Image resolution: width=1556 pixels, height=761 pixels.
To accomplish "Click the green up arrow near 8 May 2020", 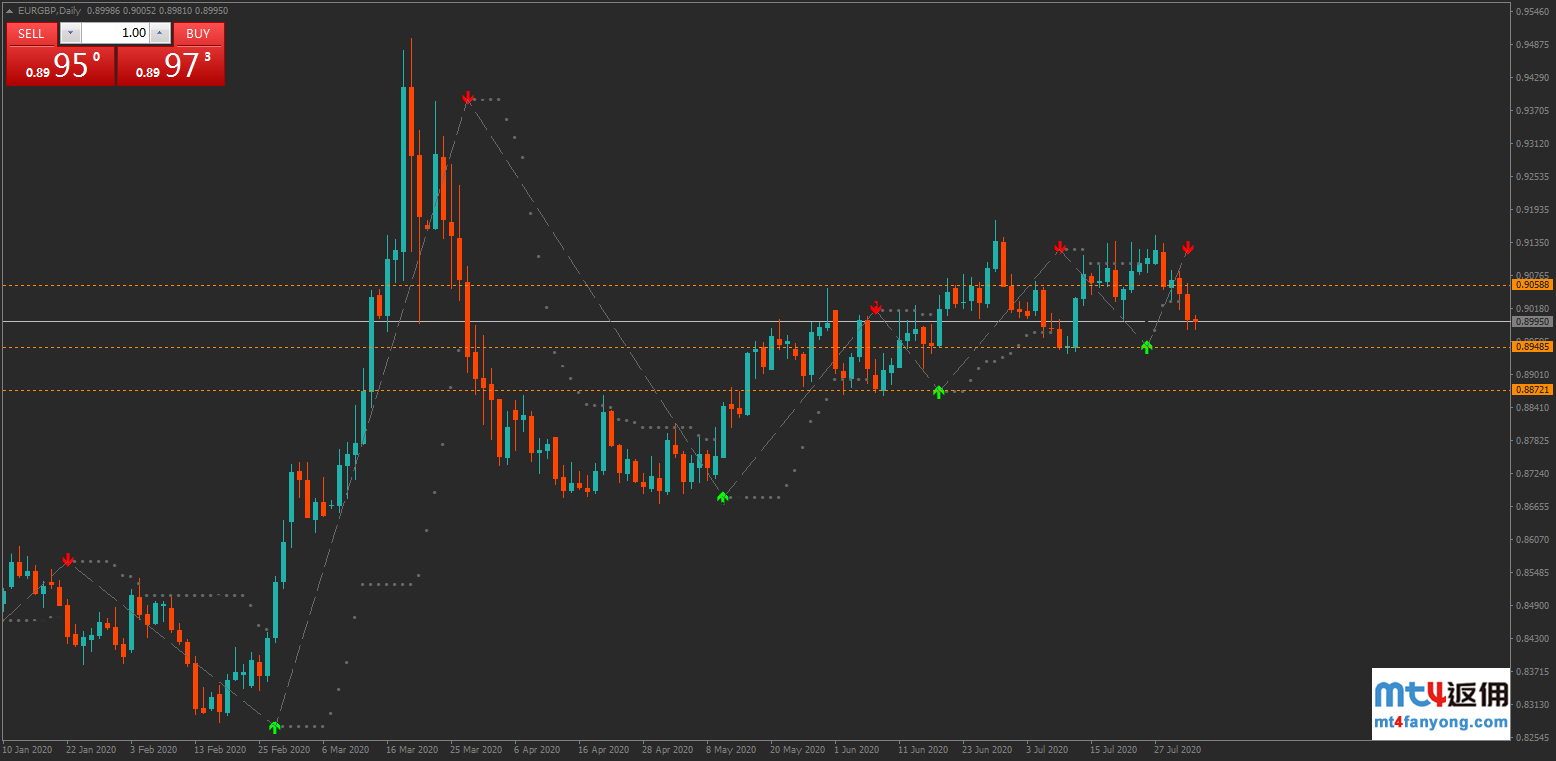I will (x=723, y=496).
